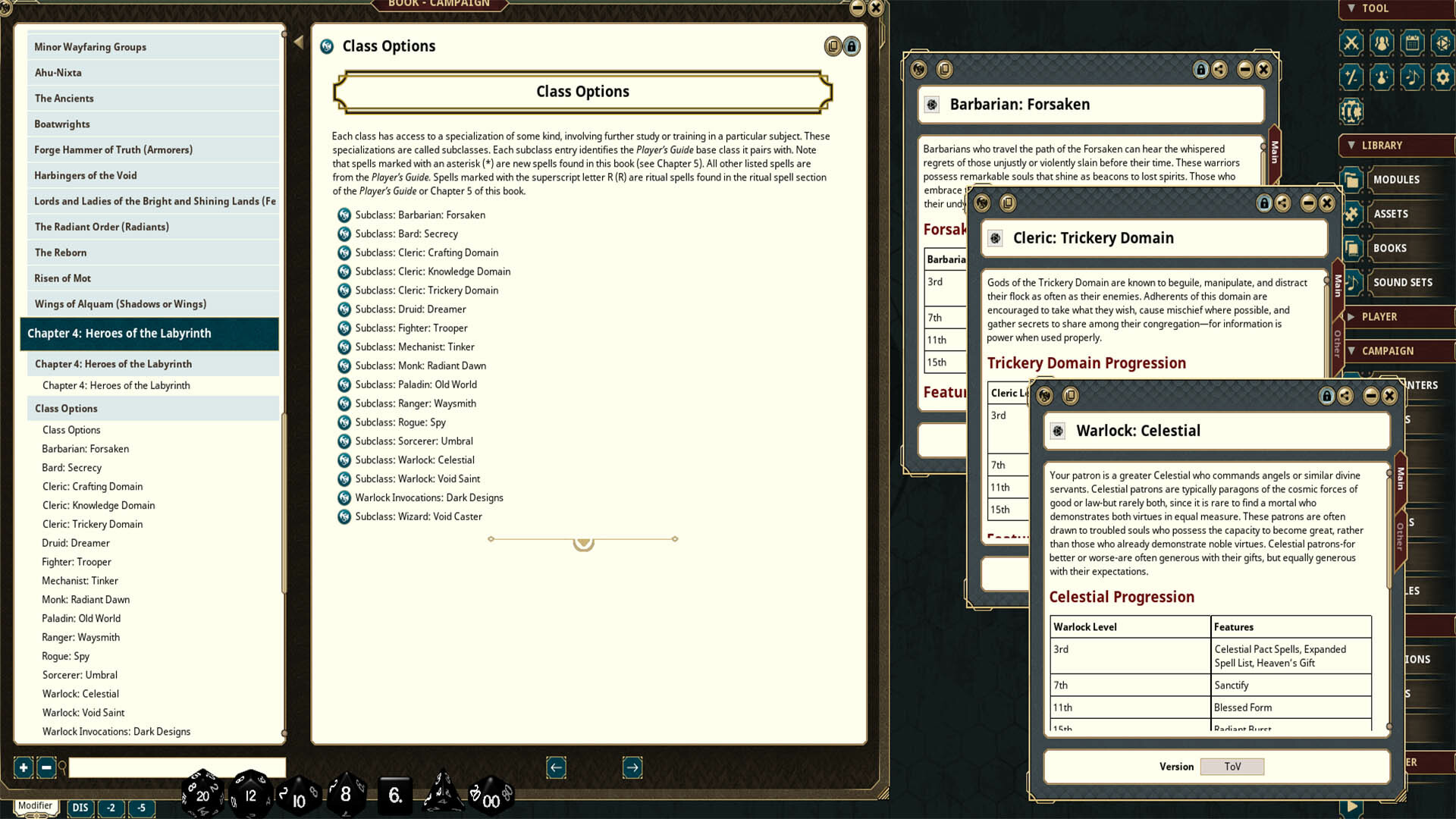
Task: Open the Options gear icon
Action: point(1441,77)
